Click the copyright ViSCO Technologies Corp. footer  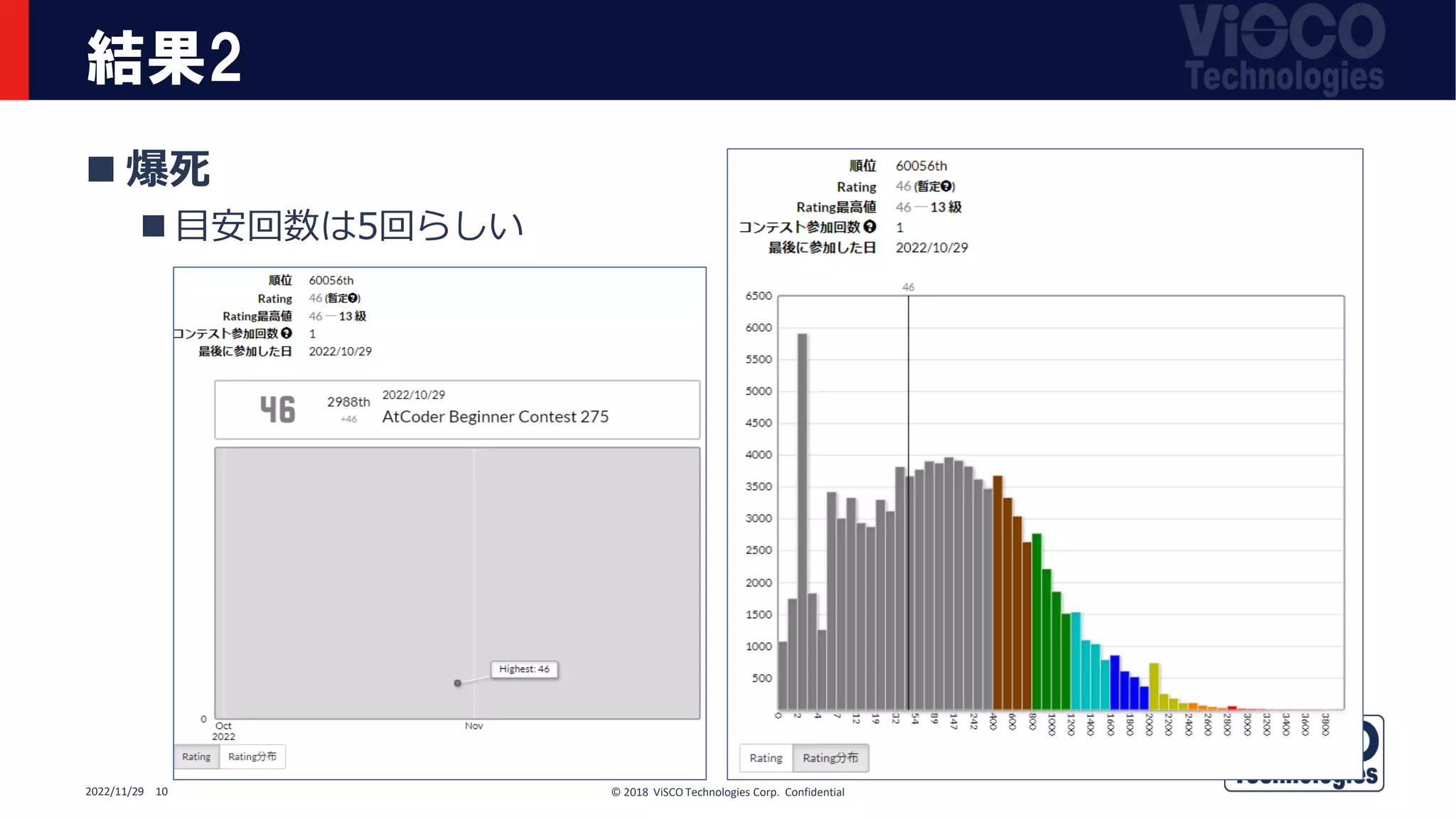(x=728, y=792)
